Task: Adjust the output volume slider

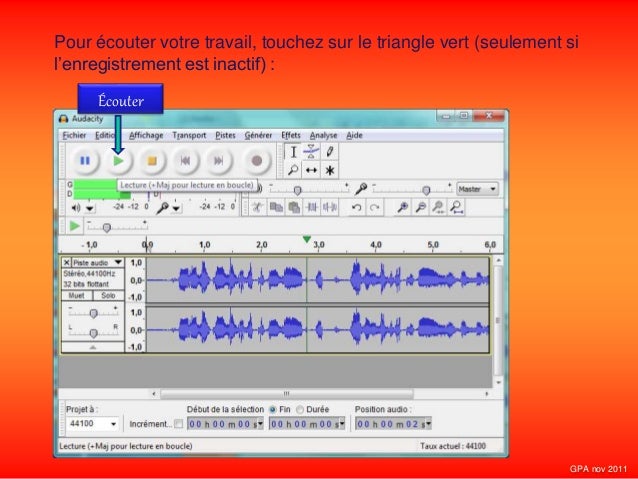Action: tap(297, 190)
